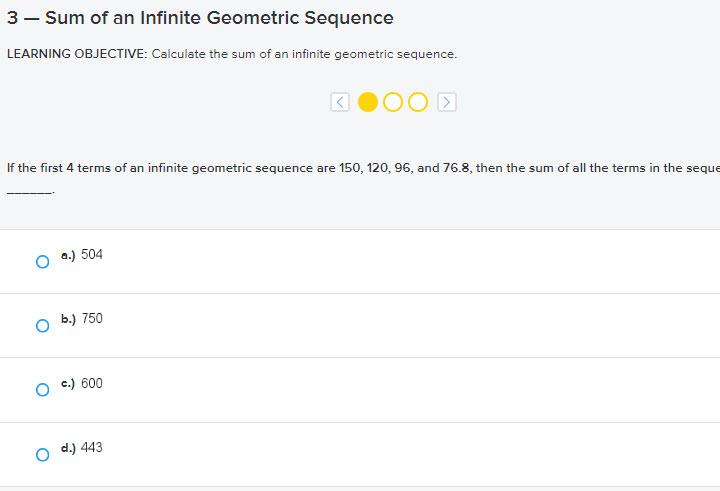Screen dimensions: 720x491
Task: Jump to the third progress dot
Action: (x=418, y=102)
